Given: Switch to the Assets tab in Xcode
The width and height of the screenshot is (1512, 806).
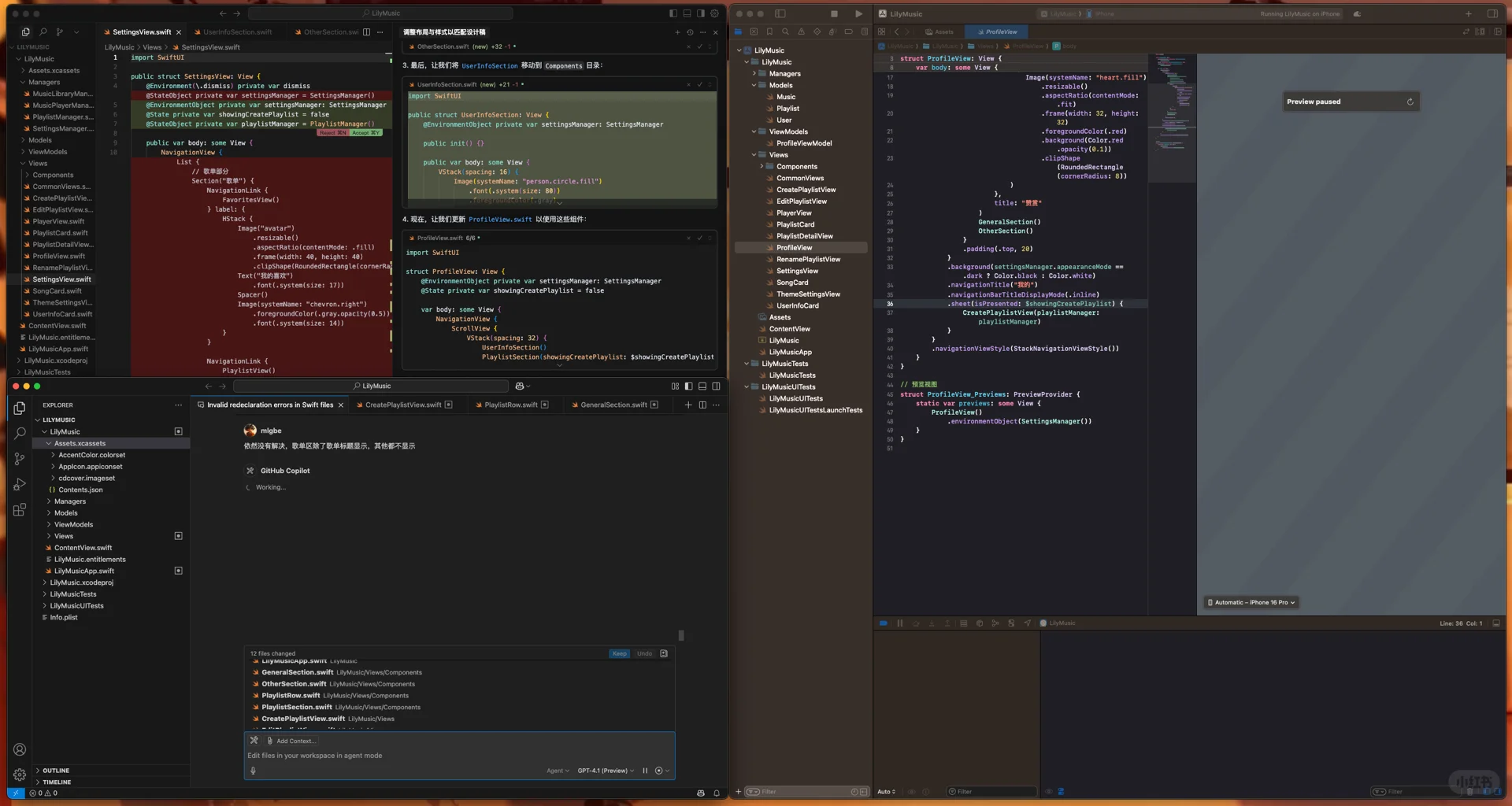Looking at the screenshot, I should click(x=940, y=32).
